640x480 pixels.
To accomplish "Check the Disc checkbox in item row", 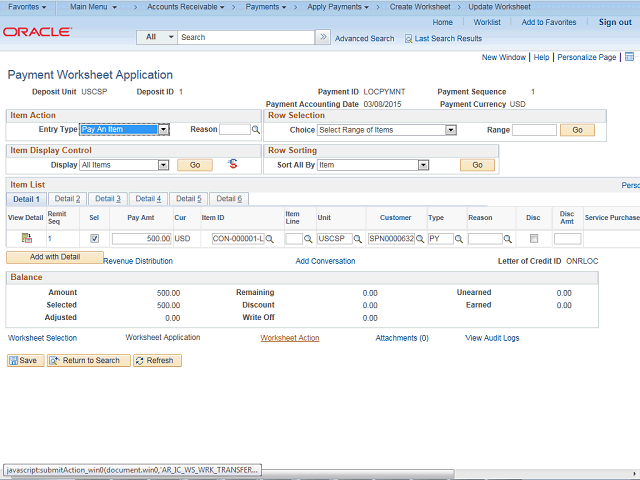I will [533, 239].
